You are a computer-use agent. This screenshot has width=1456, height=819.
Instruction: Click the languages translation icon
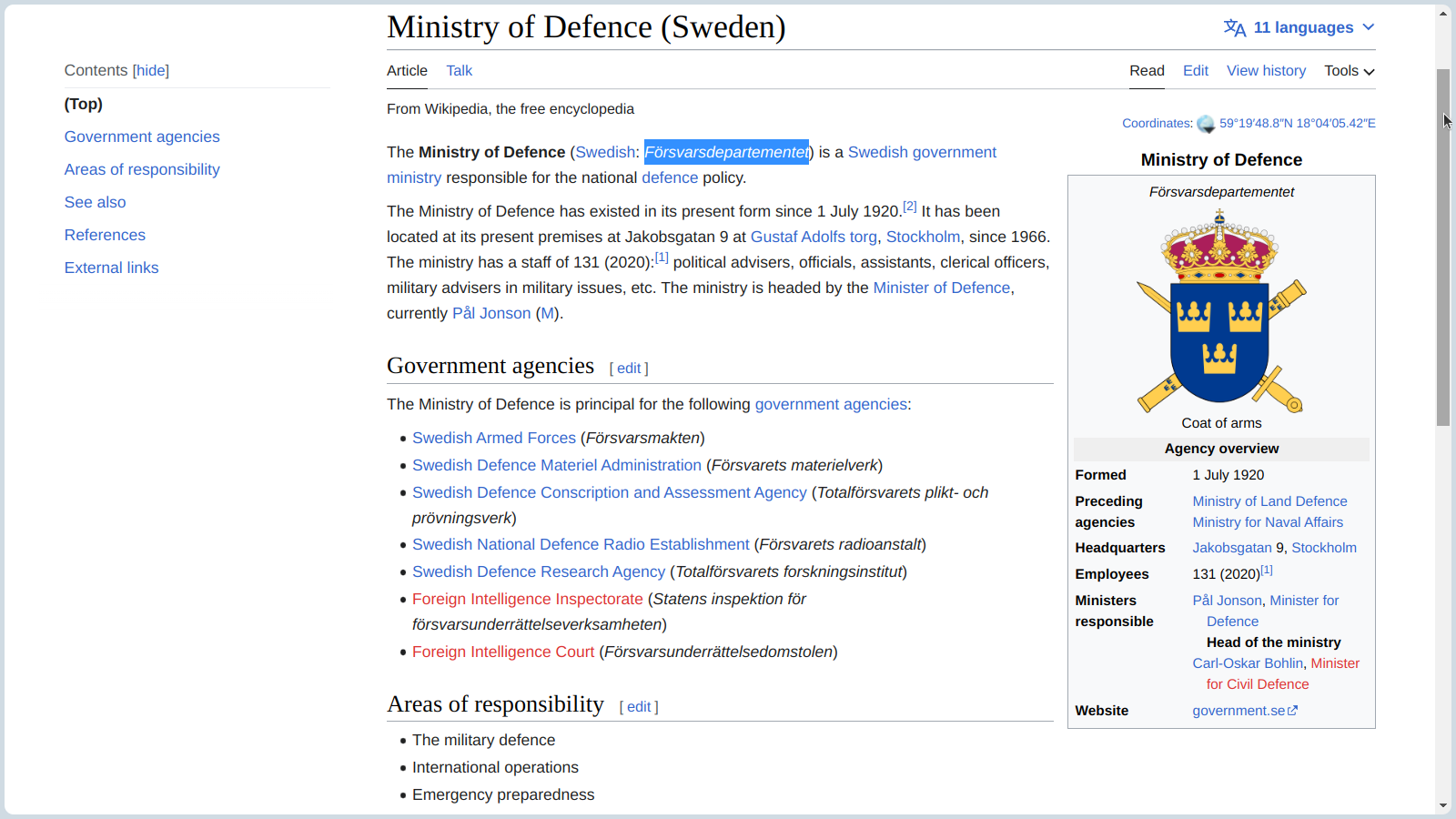pos(1234,28)
